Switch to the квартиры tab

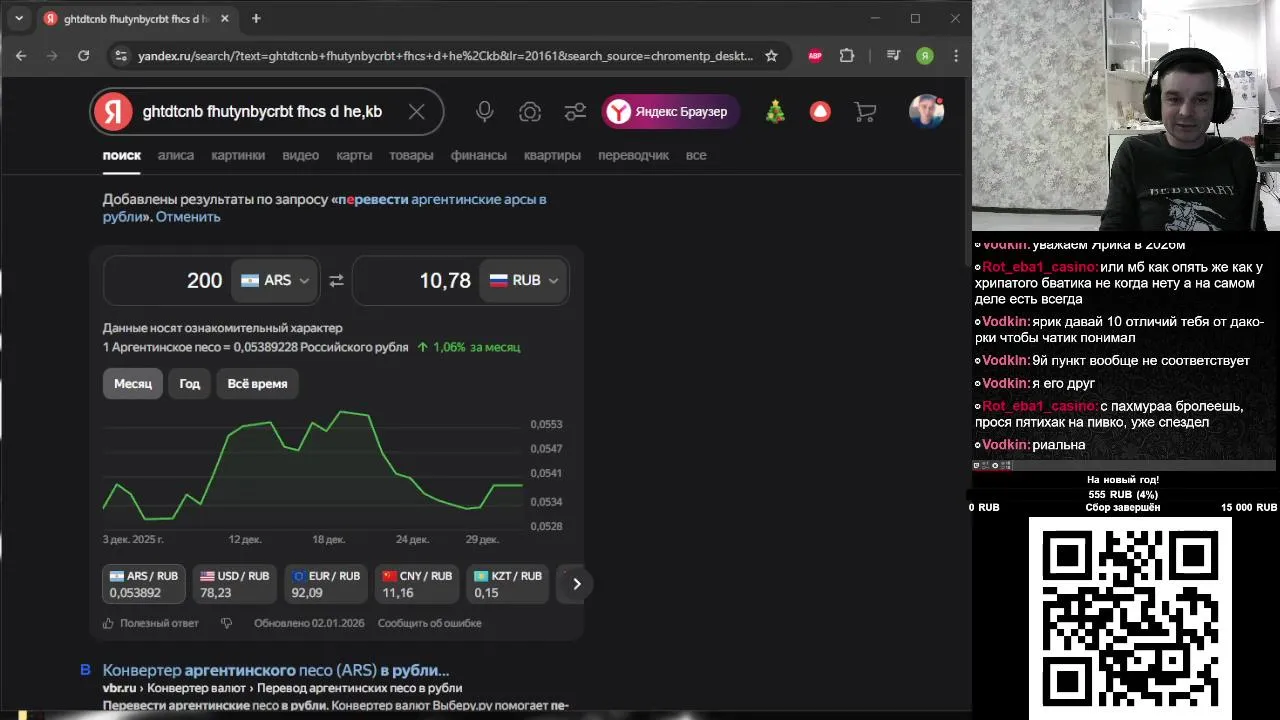pyautogui.click(x=552, y=155)
